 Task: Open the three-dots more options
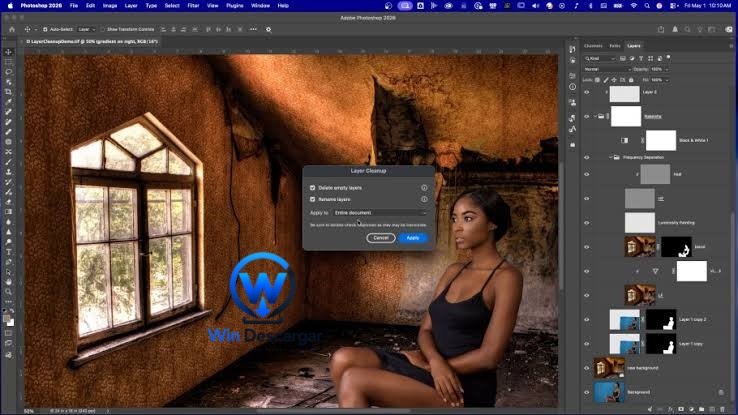pos(253,29)
